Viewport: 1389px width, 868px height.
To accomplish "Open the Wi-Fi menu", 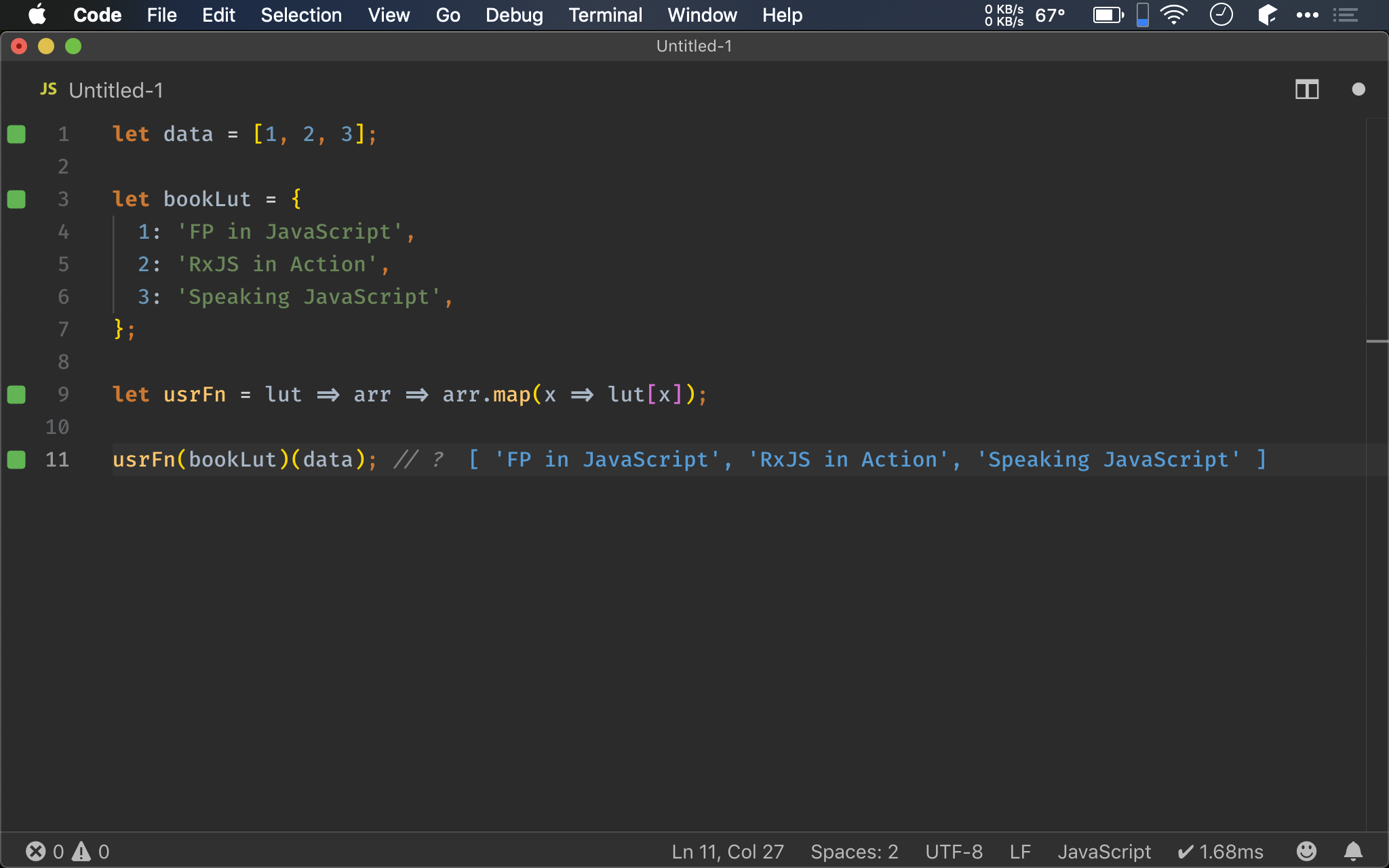I will (x=1174, y=15).
